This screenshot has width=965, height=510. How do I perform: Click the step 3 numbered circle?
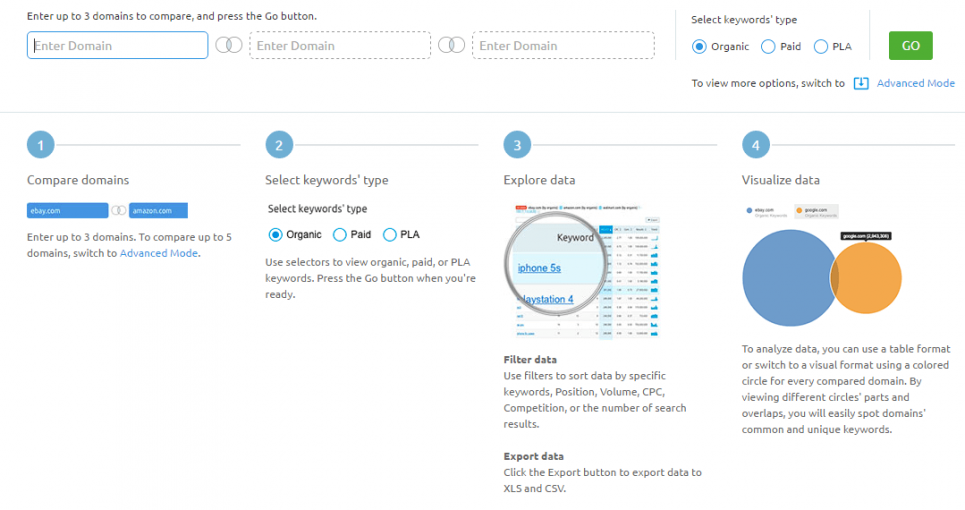pos(517,145)
